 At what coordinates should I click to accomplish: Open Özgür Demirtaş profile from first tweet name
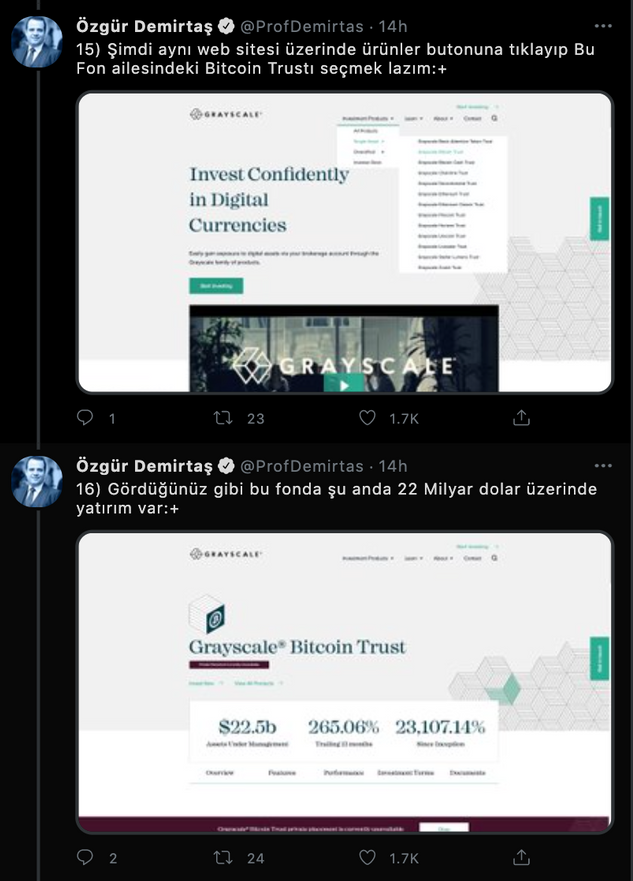pyautogui.click(x=144, y=26)
